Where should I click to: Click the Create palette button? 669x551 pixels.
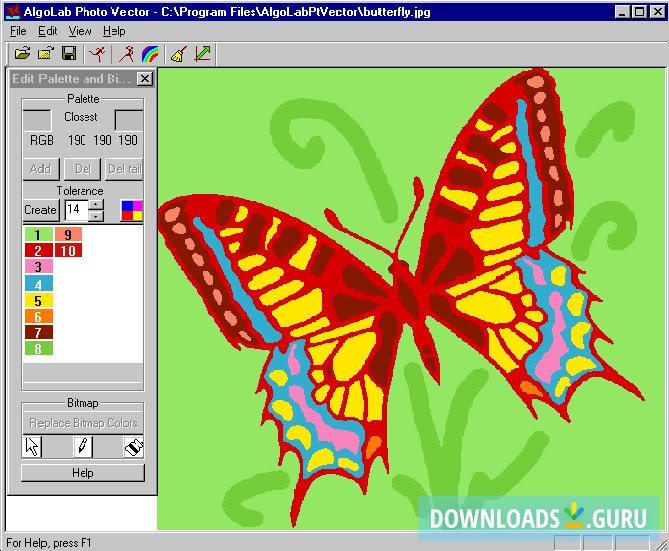click(x=41, y=210)
